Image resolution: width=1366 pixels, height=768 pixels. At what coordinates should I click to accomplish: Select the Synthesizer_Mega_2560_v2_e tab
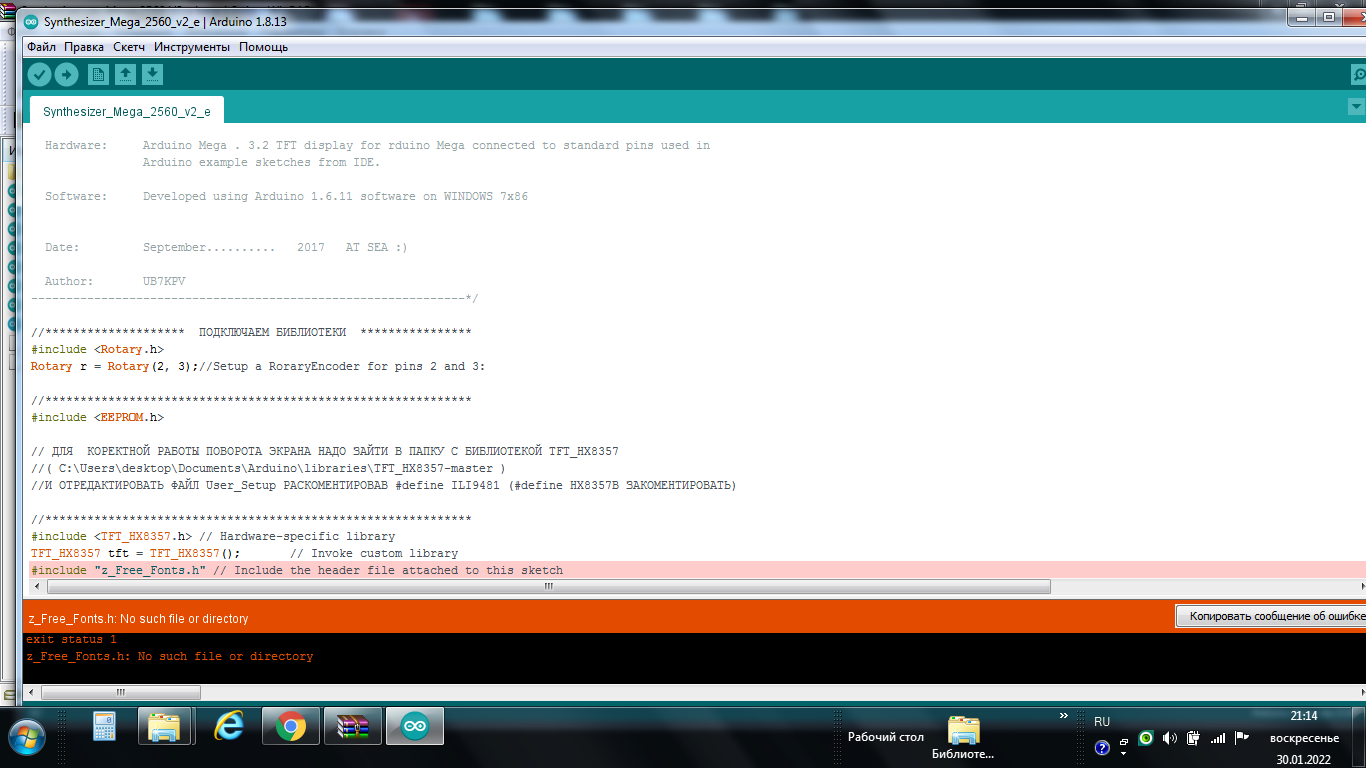(126, 111)
